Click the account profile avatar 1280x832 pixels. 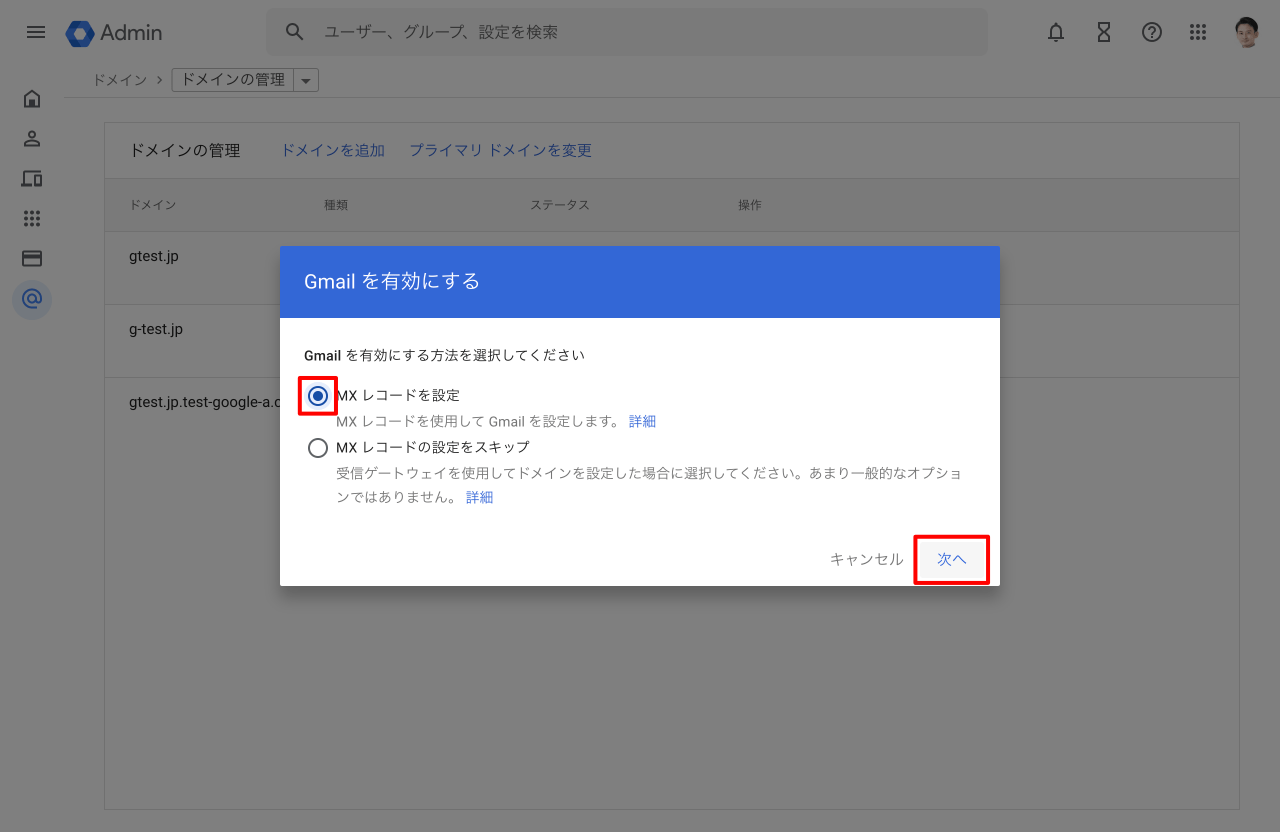coord(1246,32)
